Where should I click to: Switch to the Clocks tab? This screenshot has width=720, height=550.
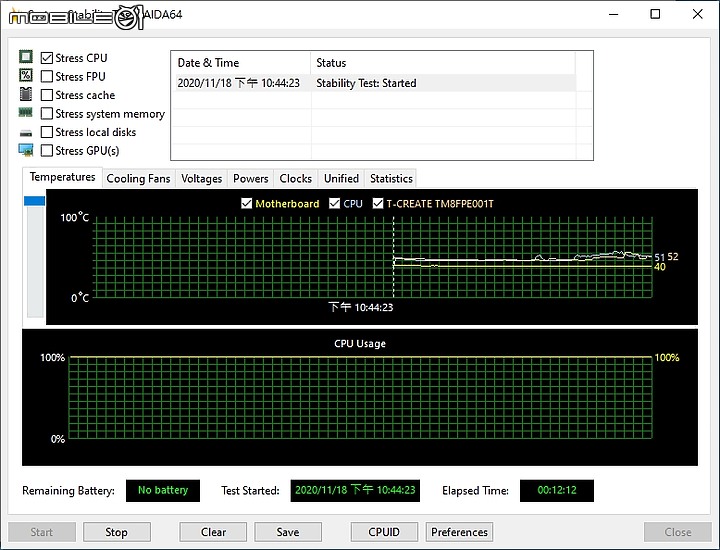tap(296, 179)
